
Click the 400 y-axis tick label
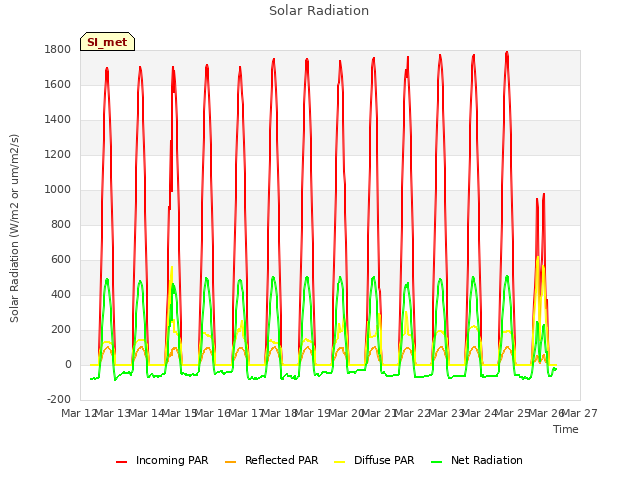(61, 295)
